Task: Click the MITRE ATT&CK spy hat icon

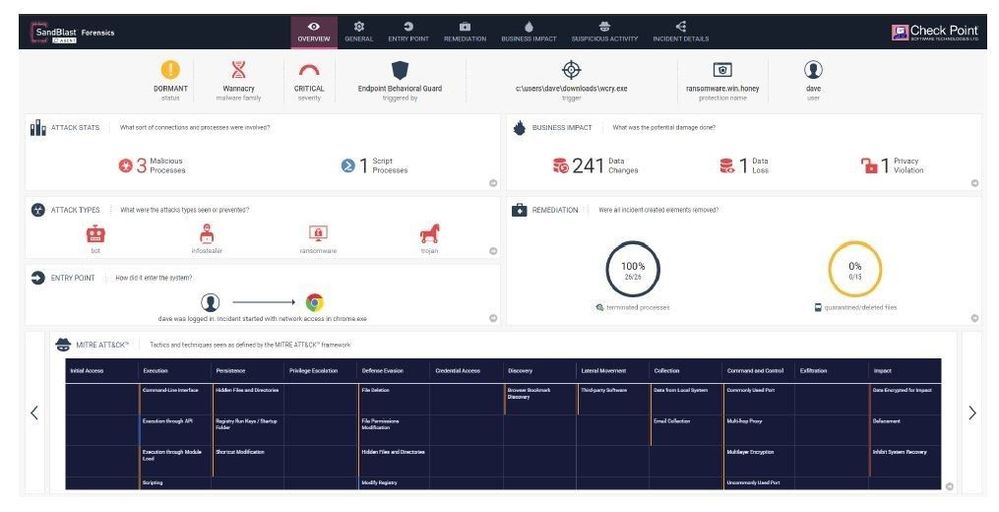Action: (63, 345)
